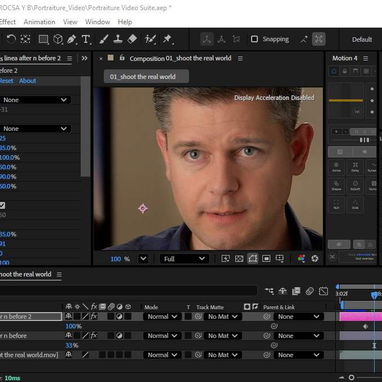This screenshot has width=382, height=382.
Task: Open the Full resolution dropdown
Action: click(x=184, y=259)
